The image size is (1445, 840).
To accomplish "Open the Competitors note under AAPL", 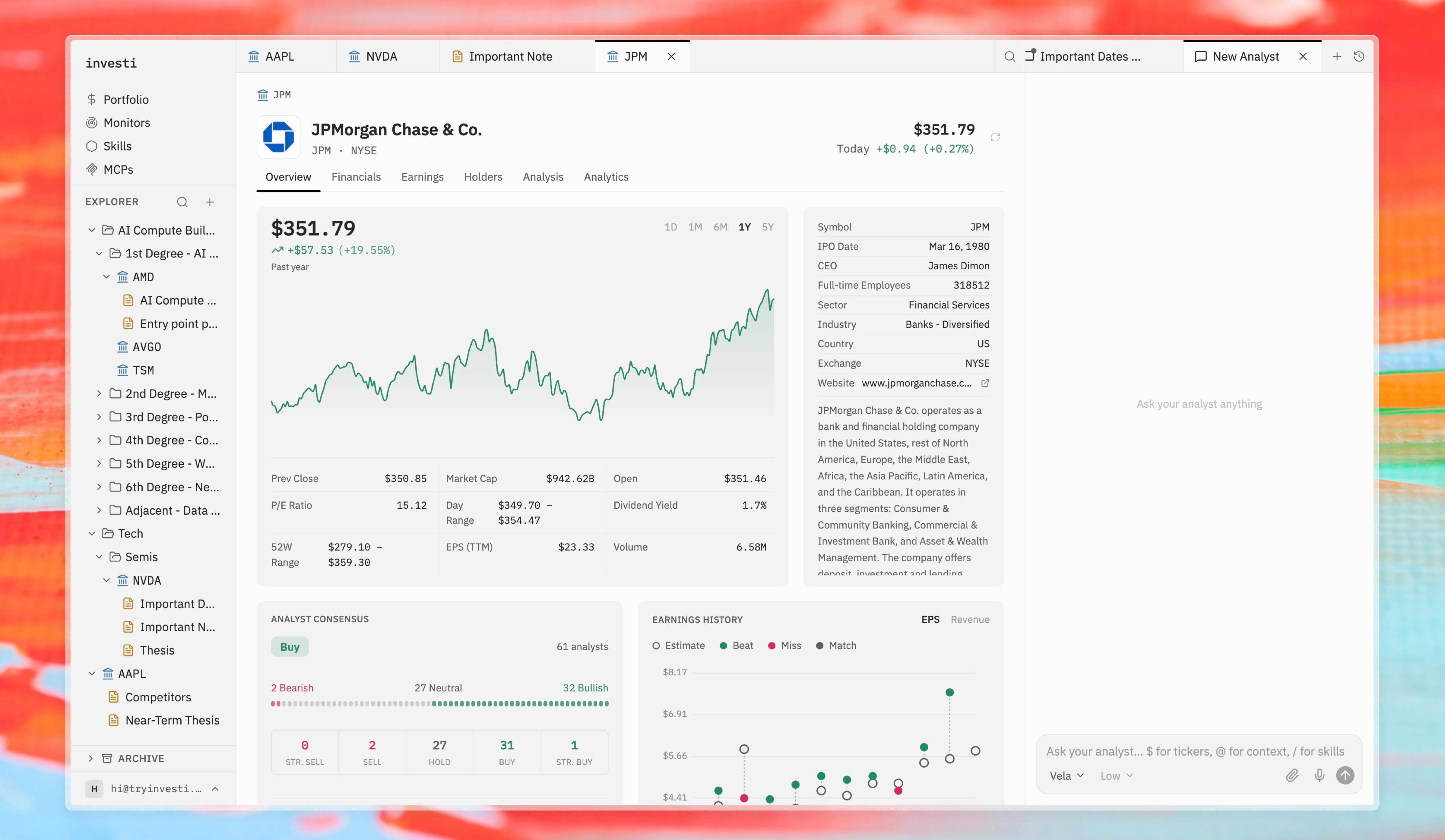I will point(158,697).
